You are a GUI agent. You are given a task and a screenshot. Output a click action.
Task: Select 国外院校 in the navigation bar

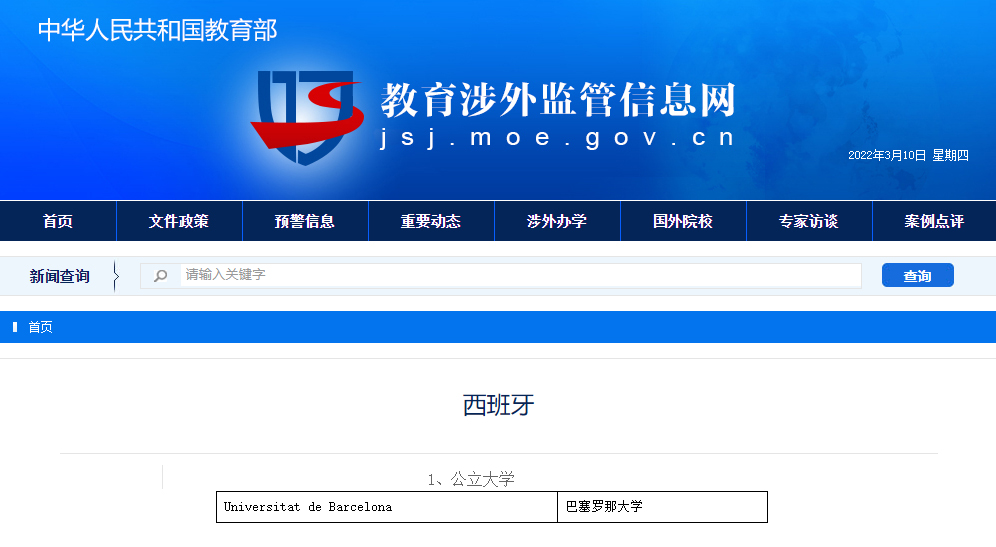[683, 221]
